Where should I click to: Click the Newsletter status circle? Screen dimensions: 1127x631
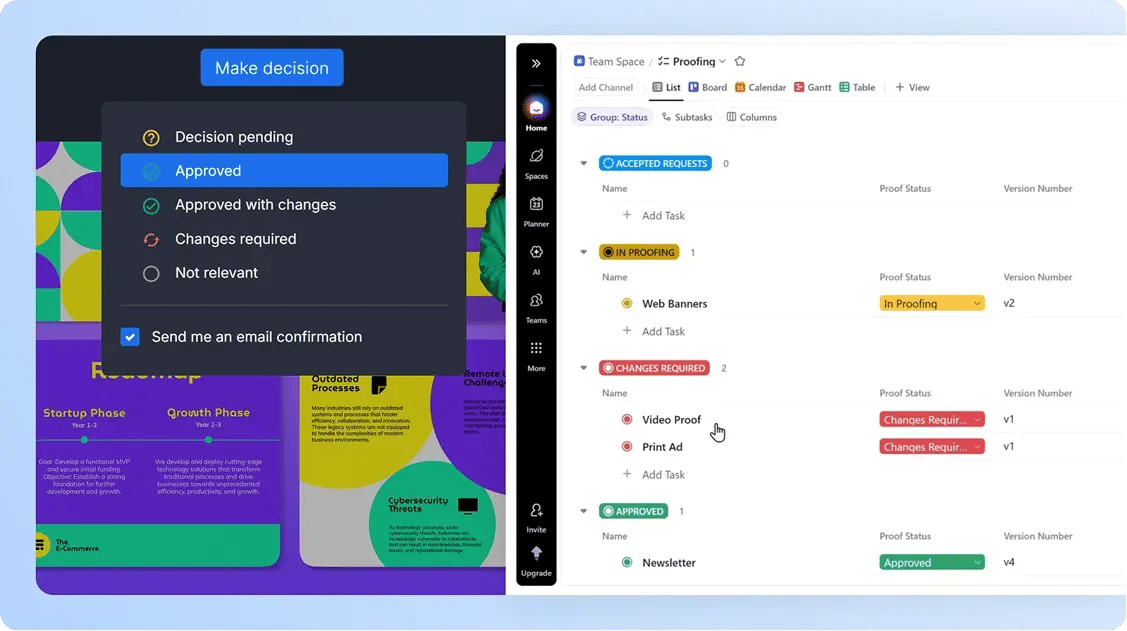point(627,563)
